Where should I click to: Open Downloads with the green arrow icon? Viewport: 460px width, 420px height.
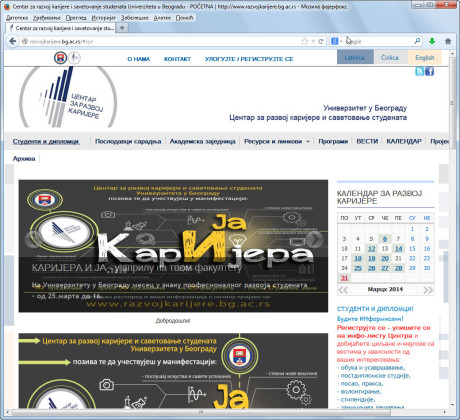coord(432,41)
